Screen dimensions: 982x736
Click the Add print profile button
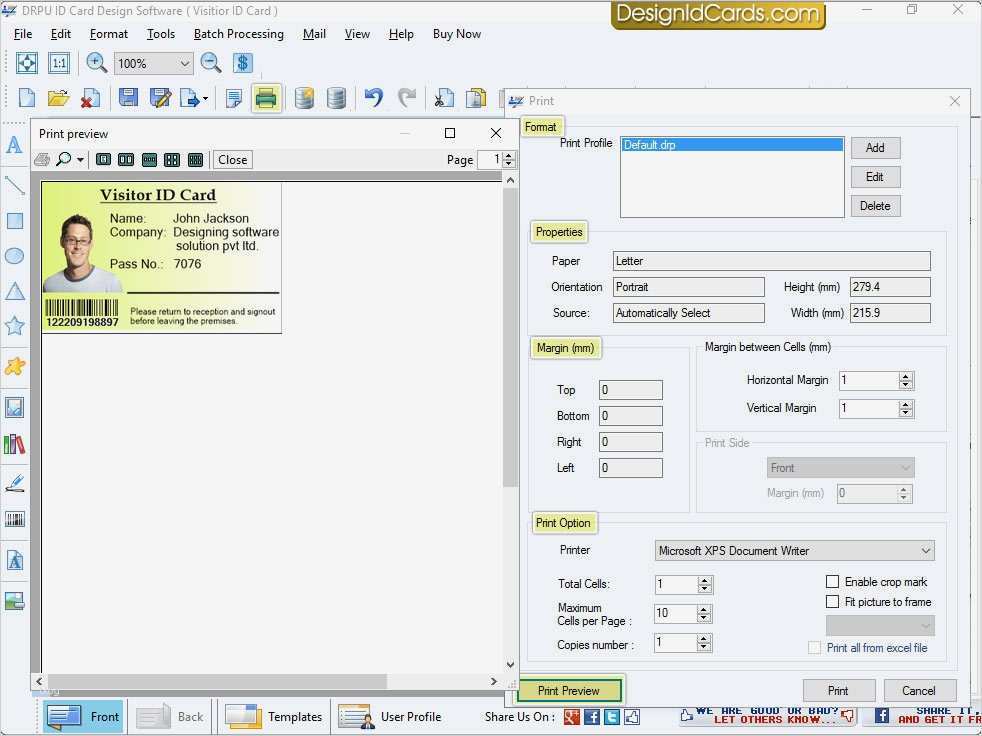click(875, 148)
